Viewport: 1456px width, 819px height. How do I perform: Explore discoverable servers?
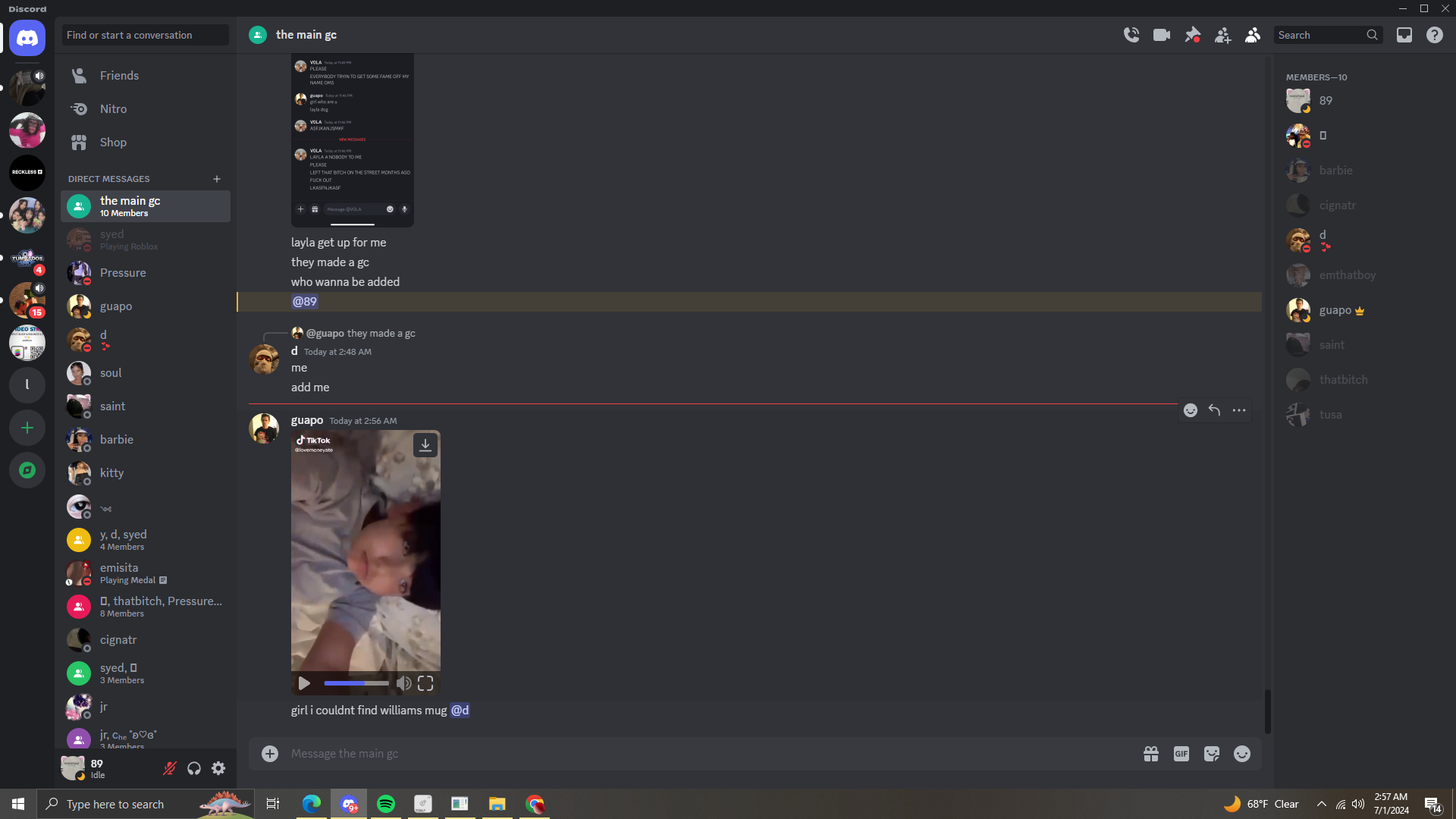tap(27, 470)
